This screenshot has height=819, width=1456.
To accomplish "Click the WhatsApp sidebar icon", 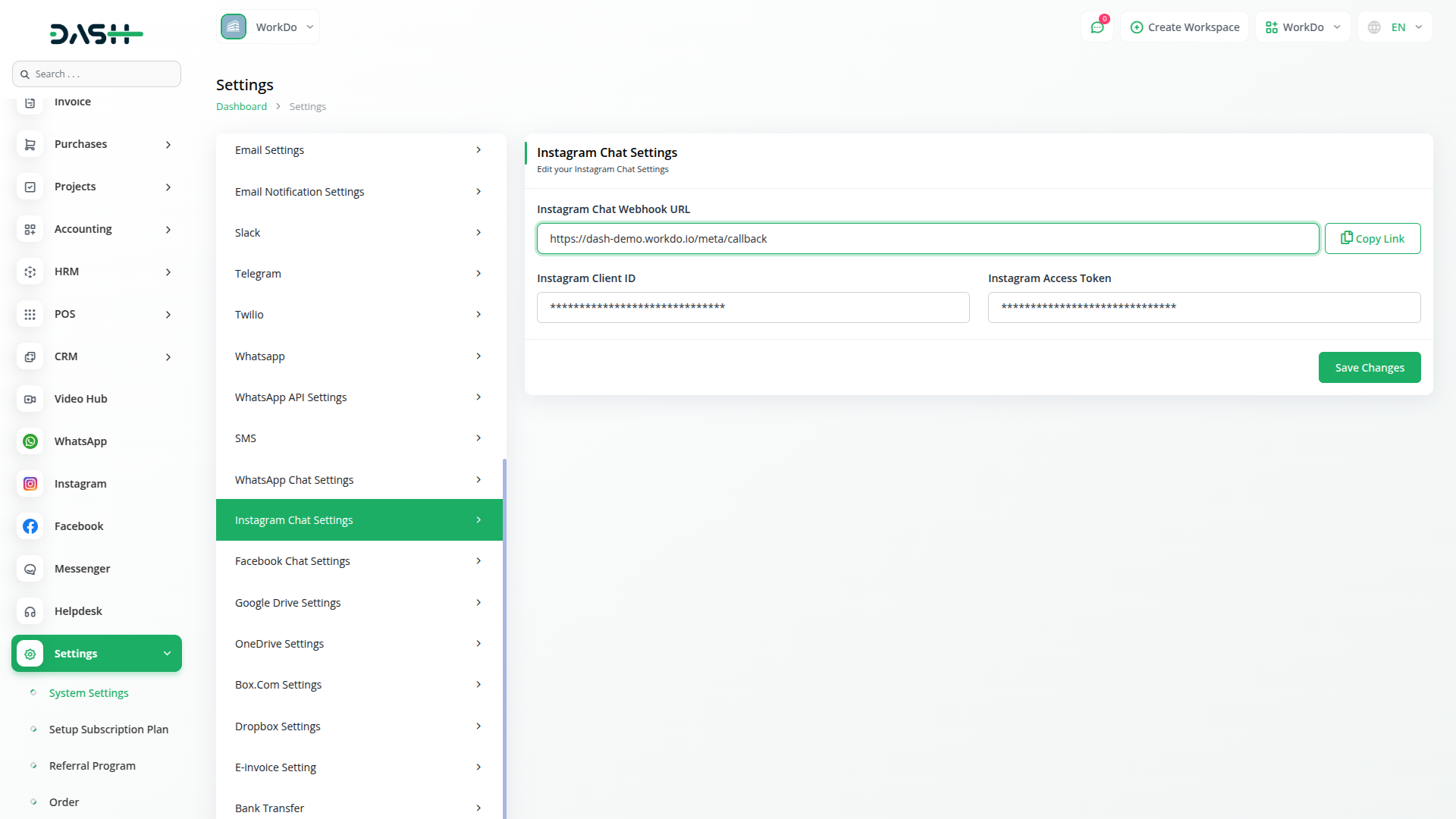I will 30,441.
